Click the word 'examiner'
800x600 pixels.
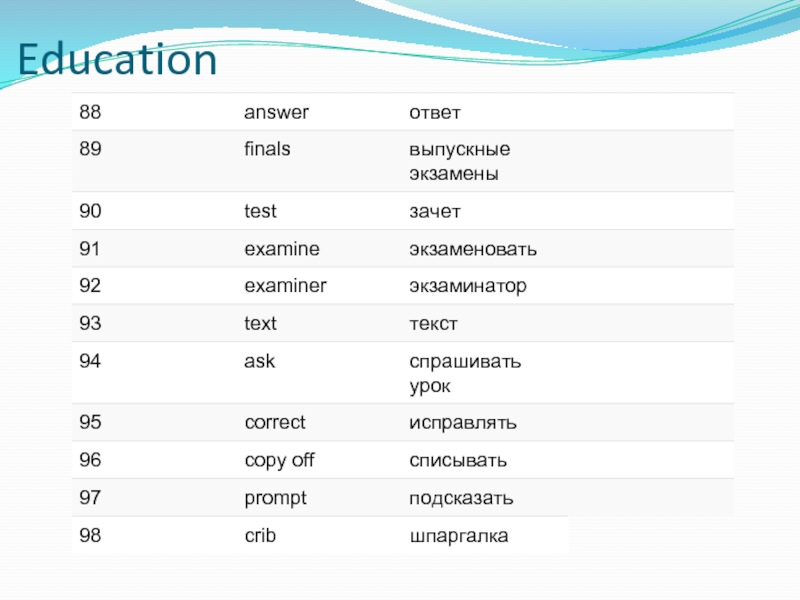point(285,285)
